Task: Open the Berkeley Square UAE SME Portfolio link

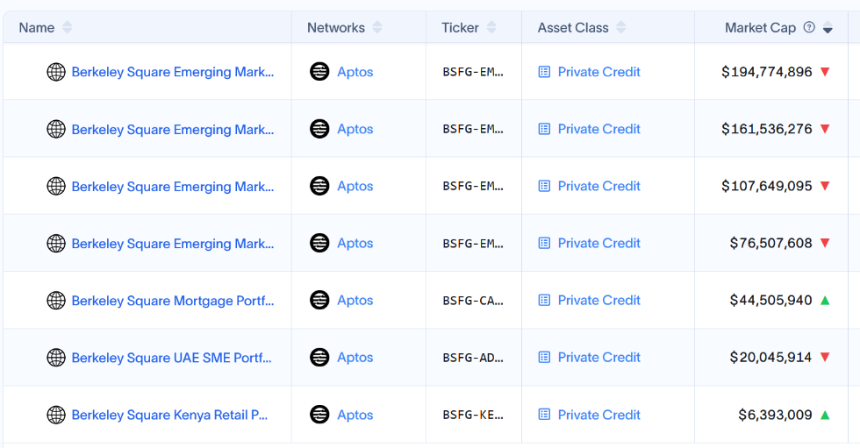Action: point(172,357)
